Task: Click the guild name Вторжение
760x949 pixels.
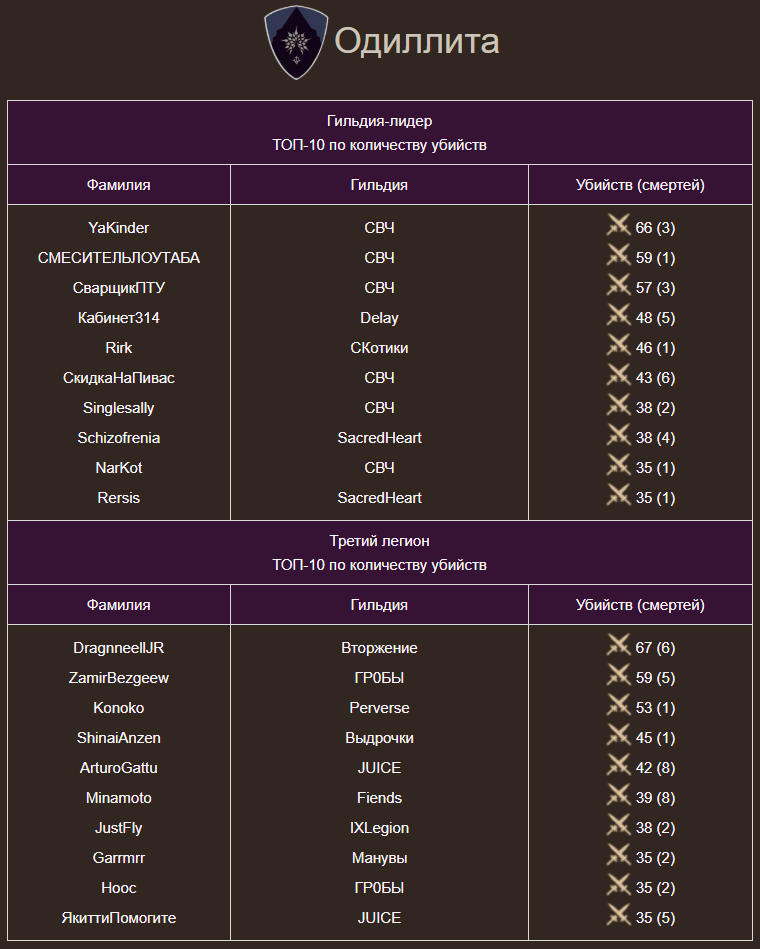Action: click(x=379, y=648)
